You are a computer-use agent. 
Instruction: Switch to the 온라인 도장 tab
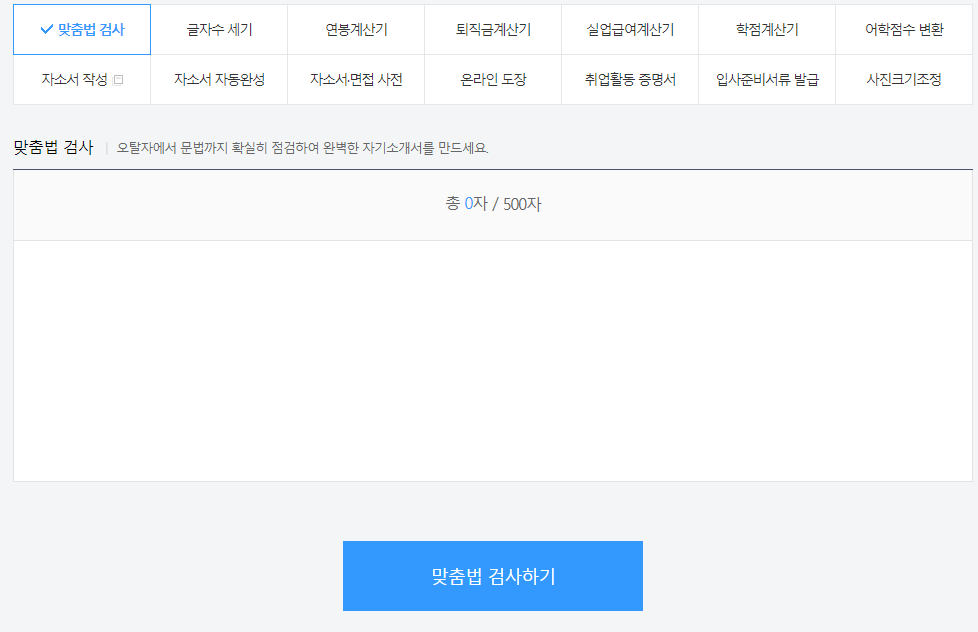coord(493,79)
